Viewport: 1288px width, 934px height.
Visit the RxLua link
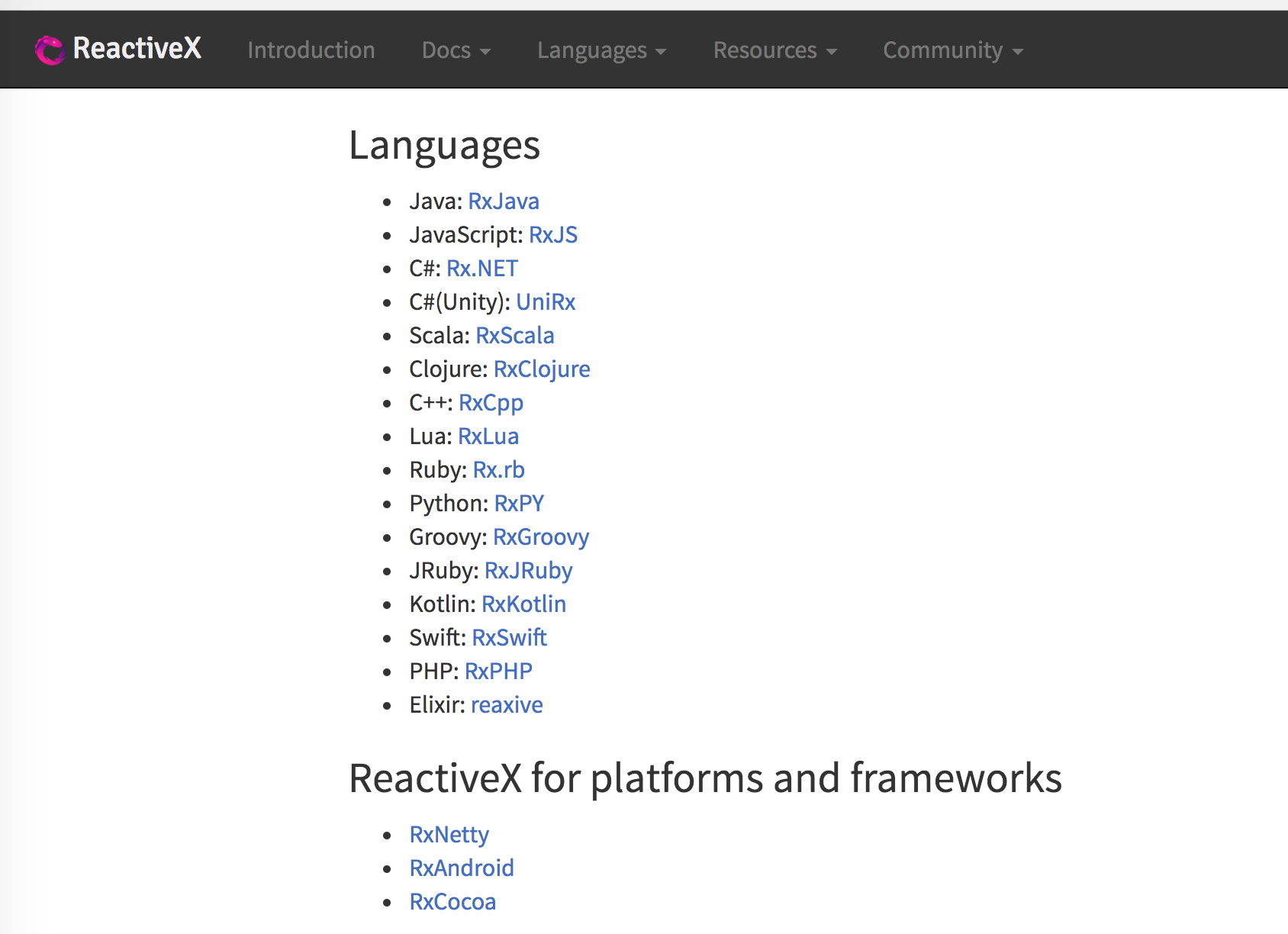click(x=488, y=436)
